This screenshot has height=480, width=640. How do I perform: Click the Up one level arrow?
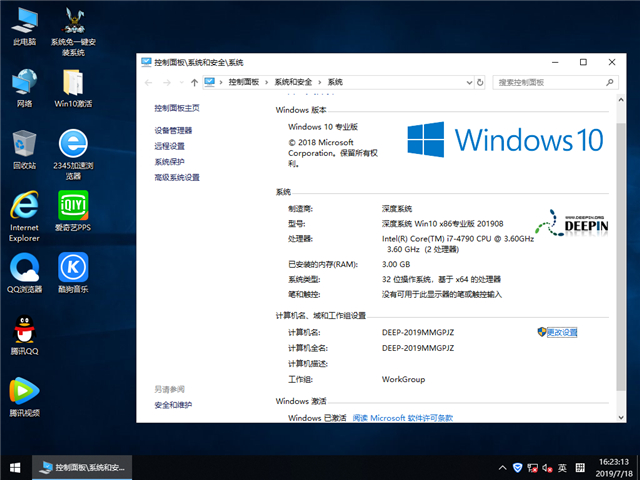(194, 82)
